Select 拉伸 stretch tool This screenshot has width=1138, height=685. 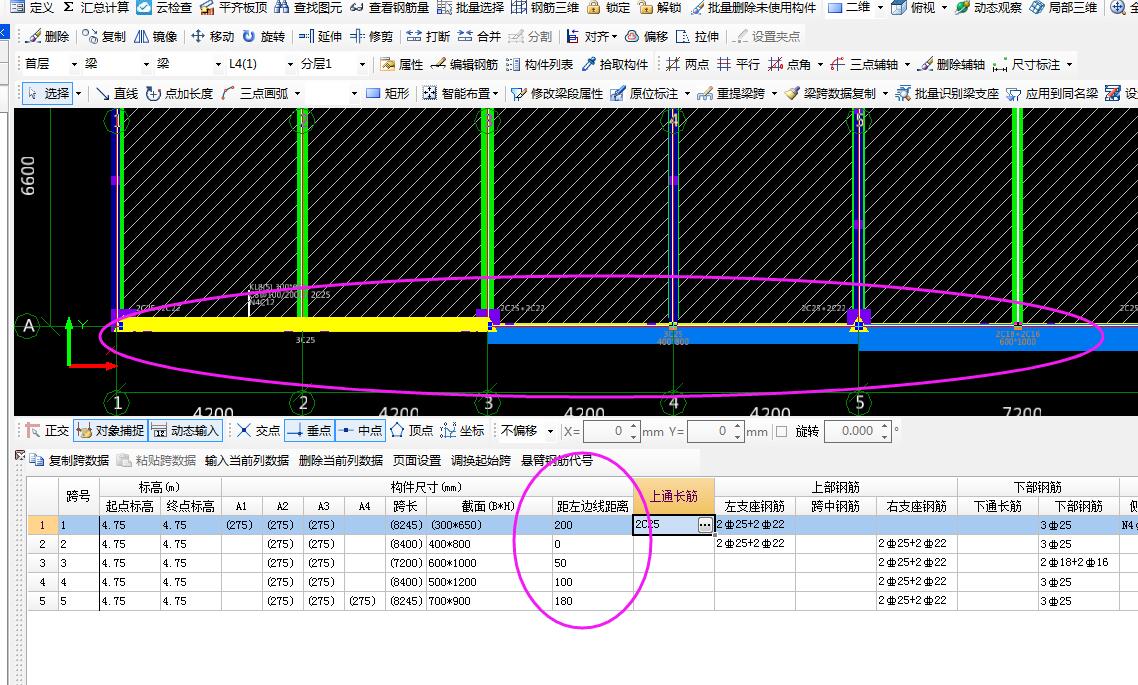click(x=697, y=36)
